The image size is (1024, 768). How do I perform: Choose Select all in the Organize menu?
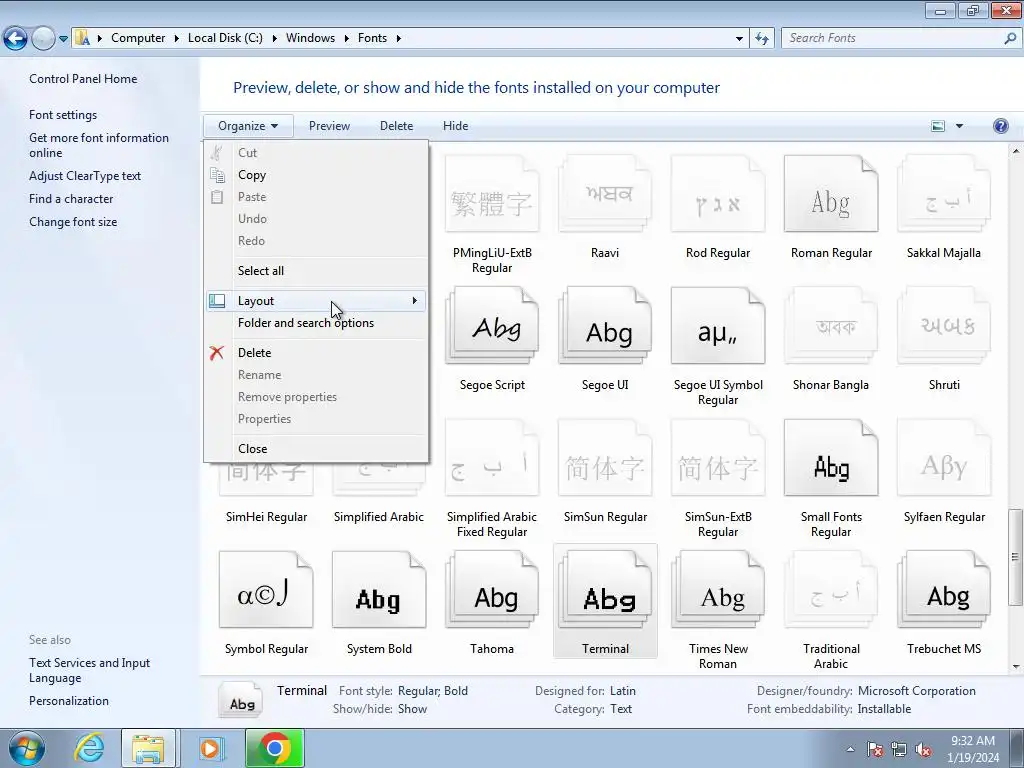click(x=316, y=270)
